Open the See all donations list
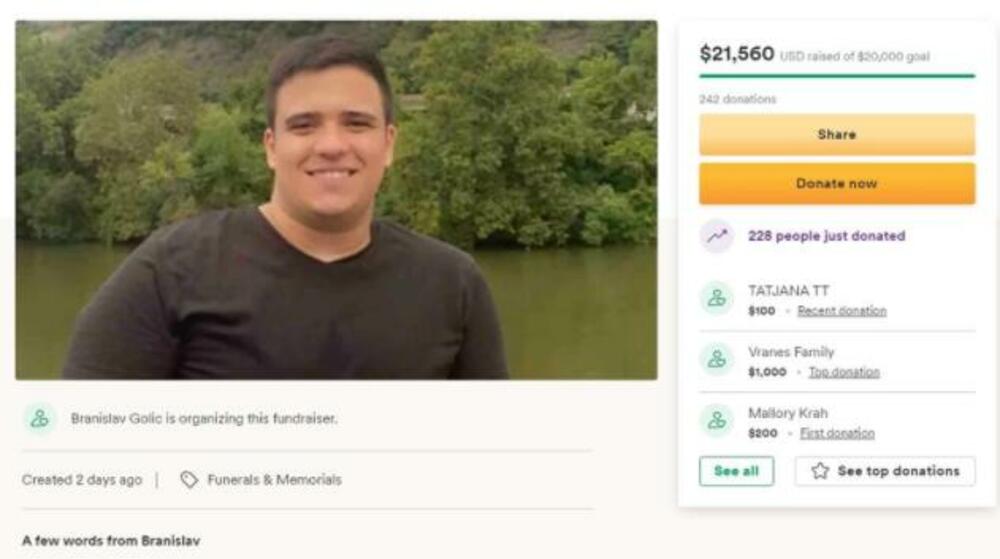Screen dimensions: 1000x559 point(736,471)
